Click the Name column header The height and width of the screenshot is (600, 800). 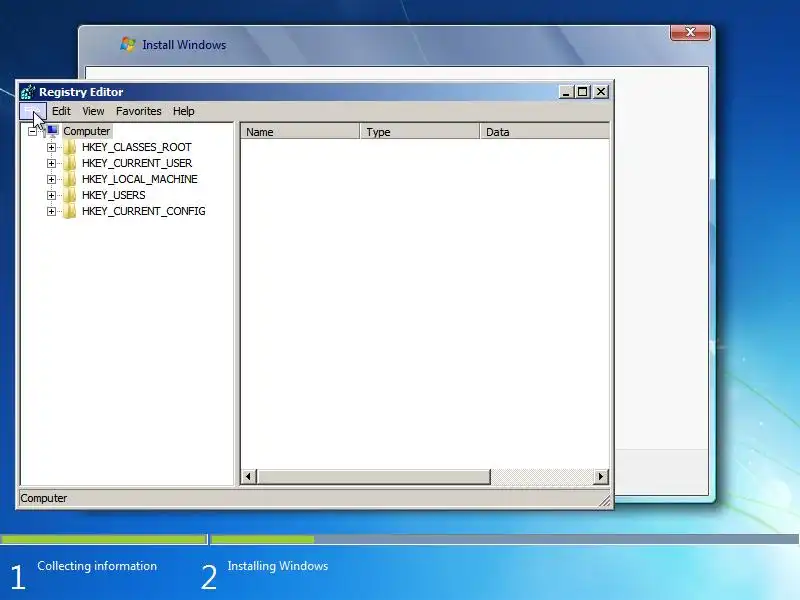(300, 132)
